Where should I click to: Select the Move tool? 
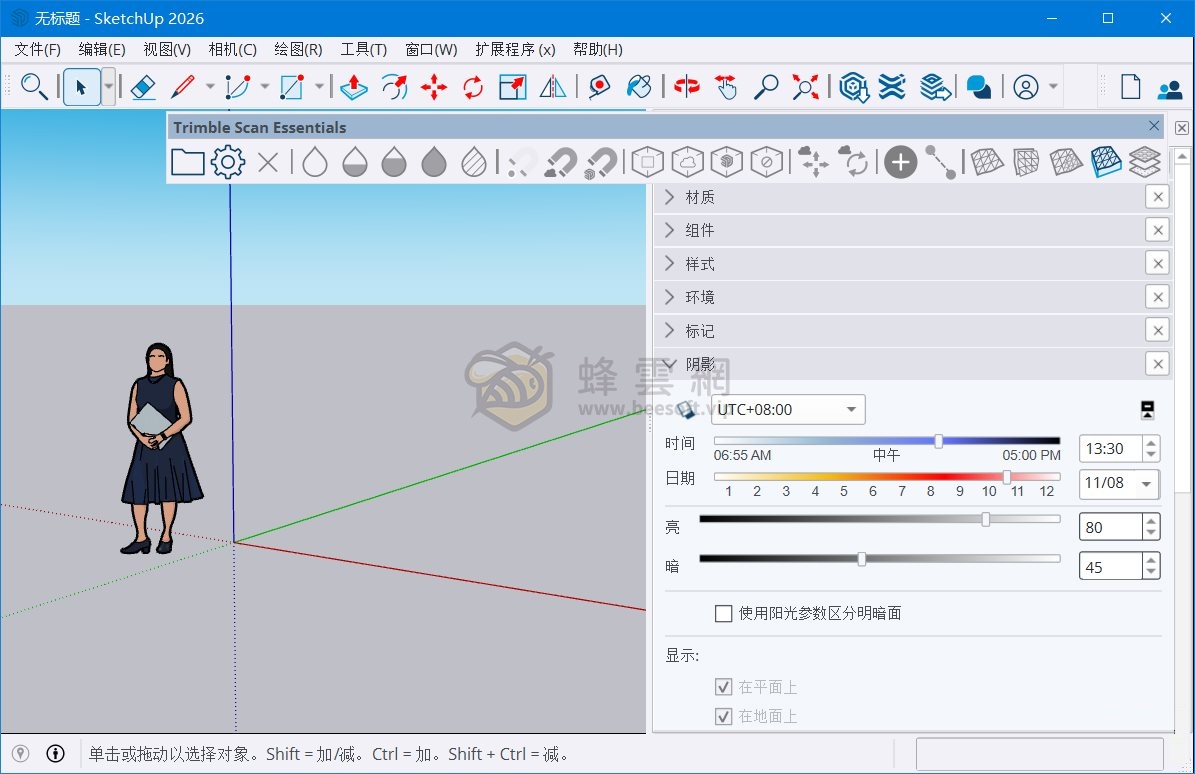434,87
